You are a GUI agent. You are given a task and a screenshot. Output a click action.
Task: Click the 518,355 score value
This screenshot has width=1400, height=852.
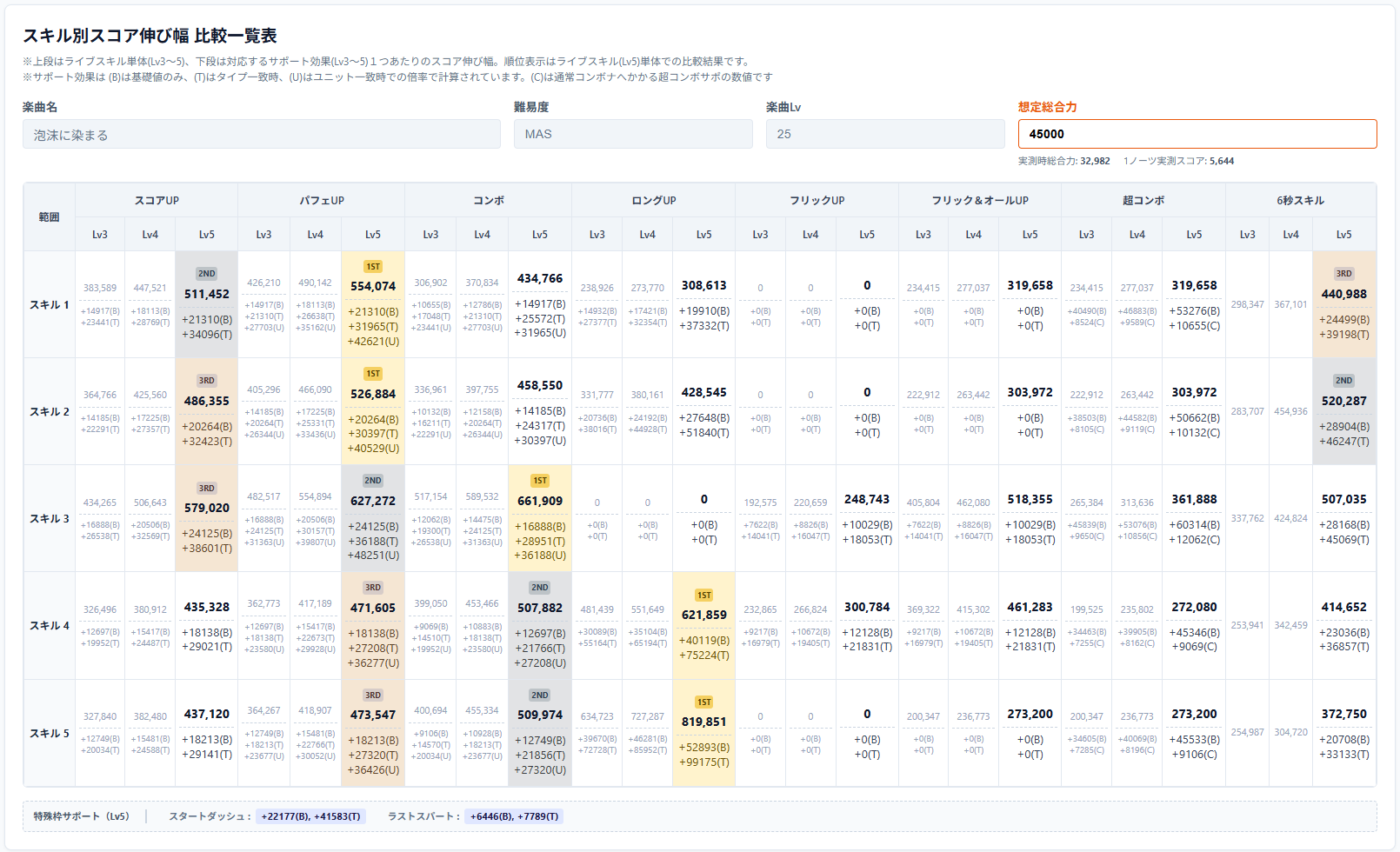coord(1030,499)
